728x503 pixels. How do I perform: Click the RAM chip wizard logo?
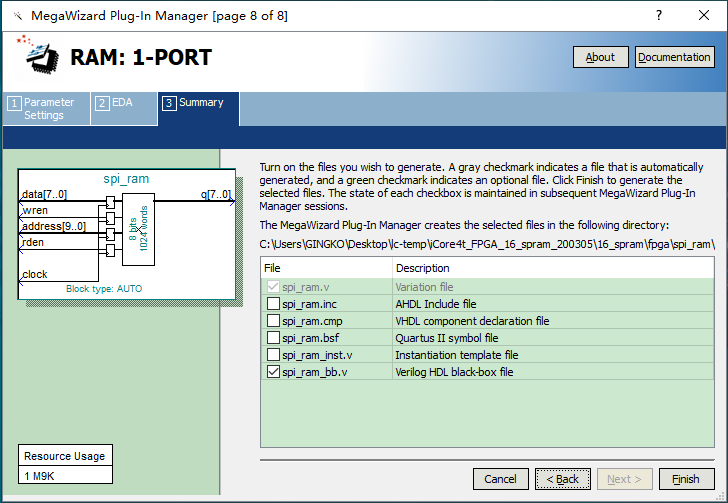pyautogui.click(x=40, y=56)
